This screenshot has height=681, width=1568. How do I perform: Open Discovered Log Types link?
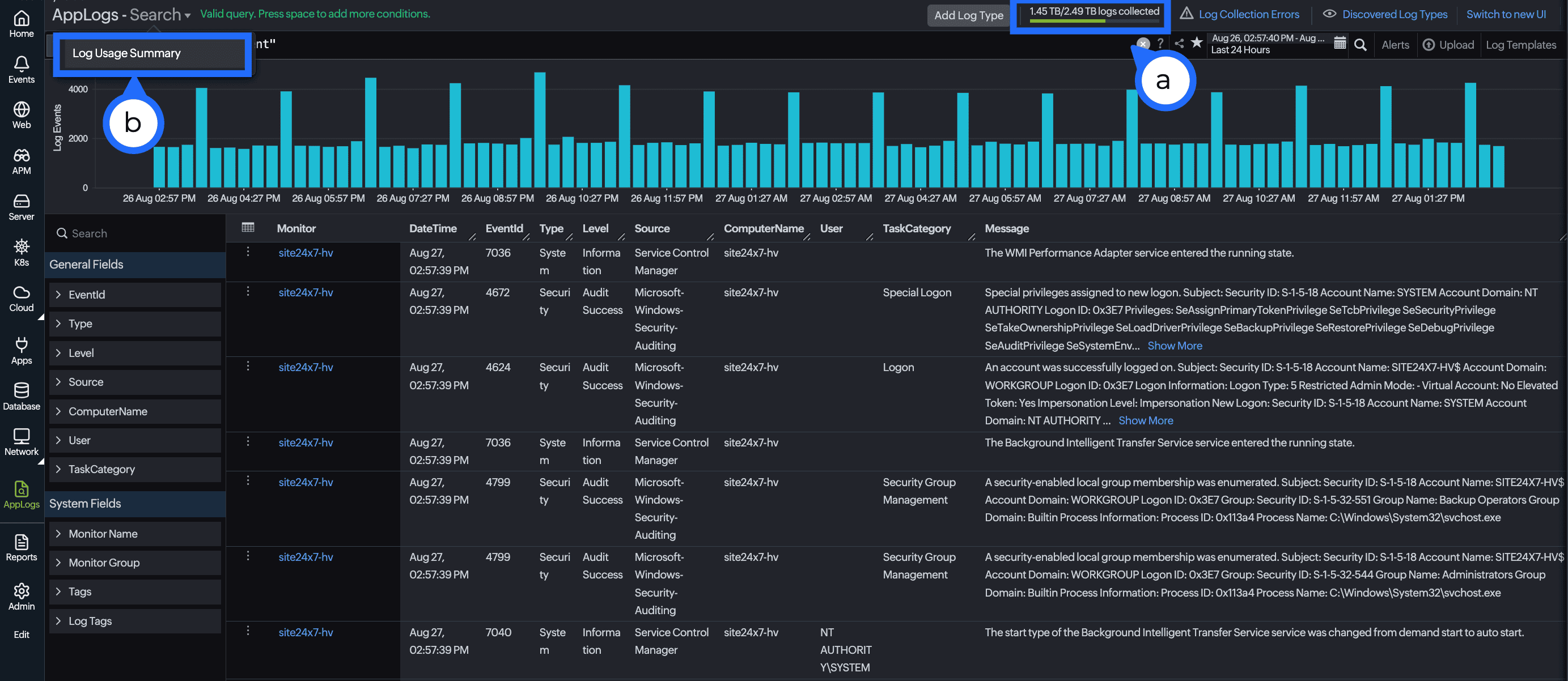(1385, 14)
